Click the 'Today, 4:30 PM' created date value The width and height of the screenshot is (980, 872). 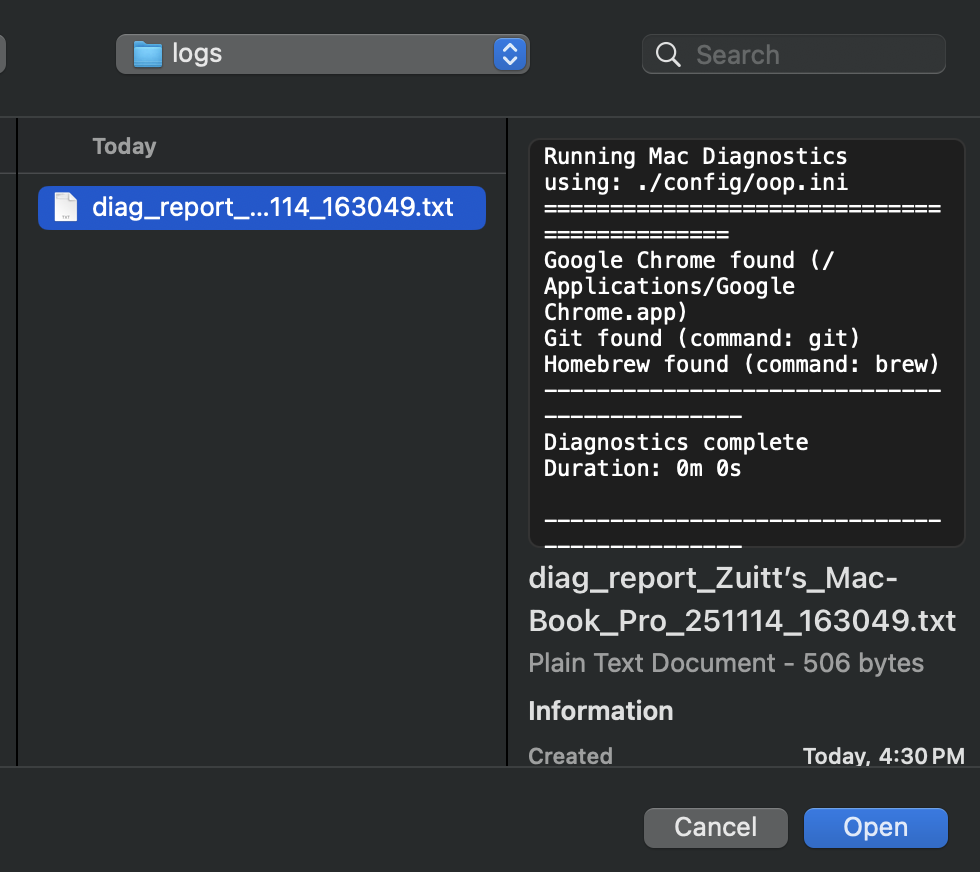coord(883,756)
